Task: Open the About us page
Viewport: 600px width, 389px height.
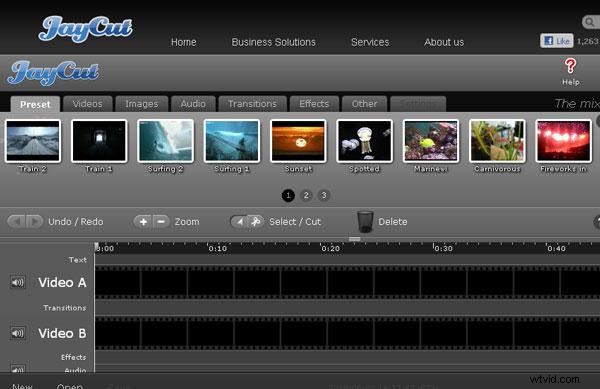Action: [444, 42]
